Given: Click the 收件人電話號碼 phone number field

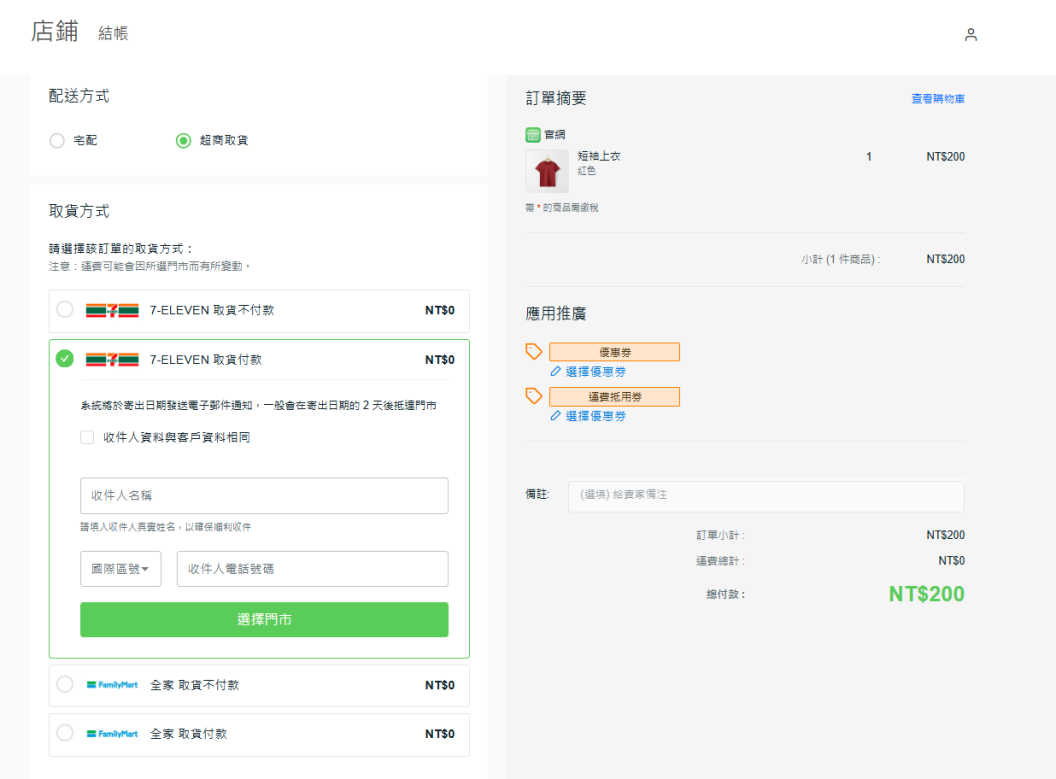Looking at the screenshot, I should [x=312, y=569].
